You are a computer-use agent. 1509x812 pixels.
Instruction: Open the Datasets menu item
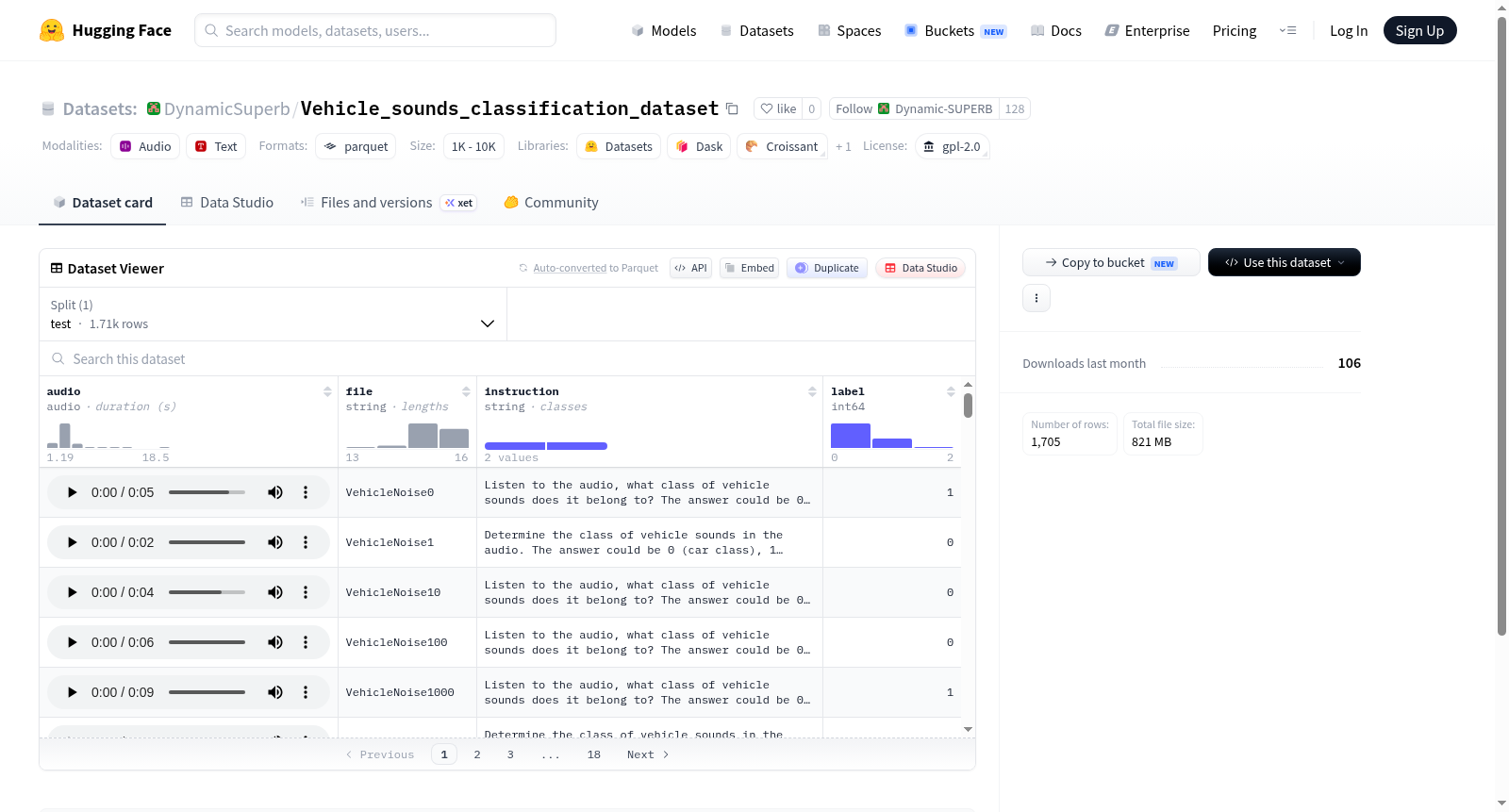[x=756, y=30]
